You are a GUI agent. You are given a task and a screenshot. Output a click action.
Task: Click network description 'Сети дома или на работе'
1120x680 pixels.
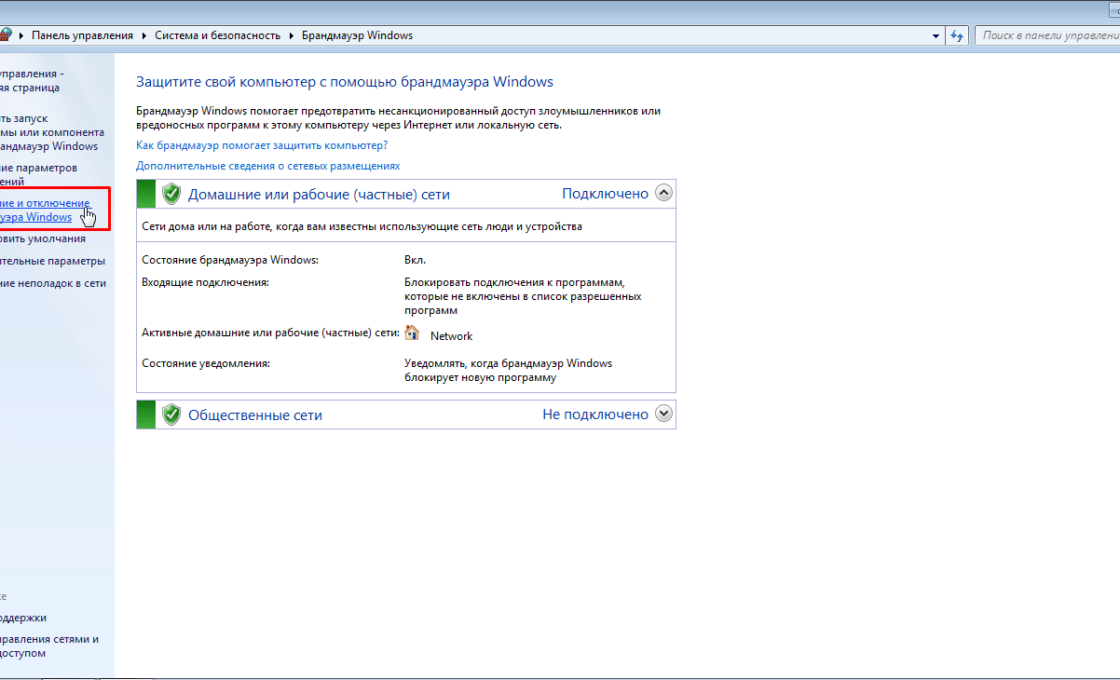(x=361, y=226)
